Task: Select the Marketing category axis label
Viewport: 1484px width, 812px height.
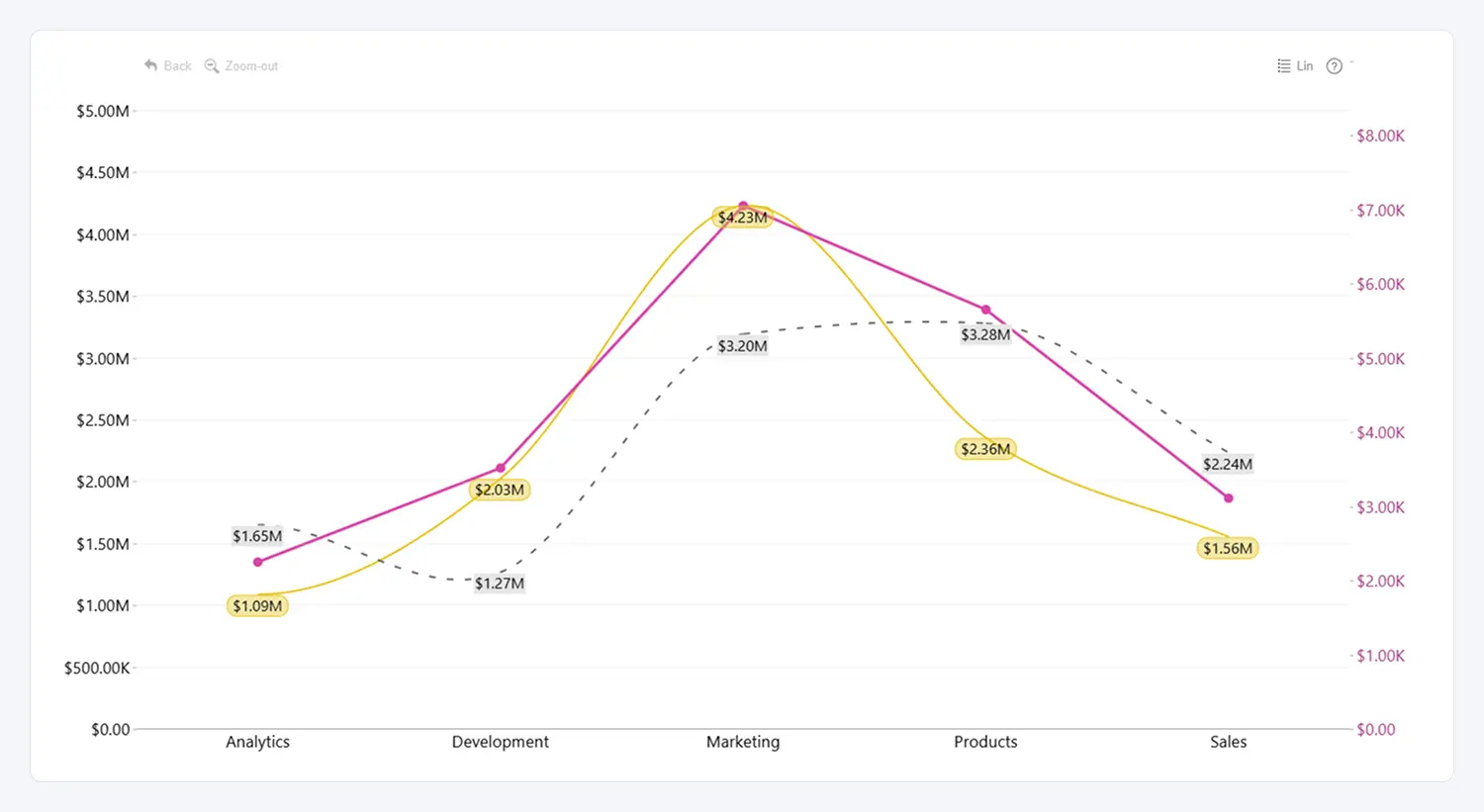Action: tap(743, 742)
